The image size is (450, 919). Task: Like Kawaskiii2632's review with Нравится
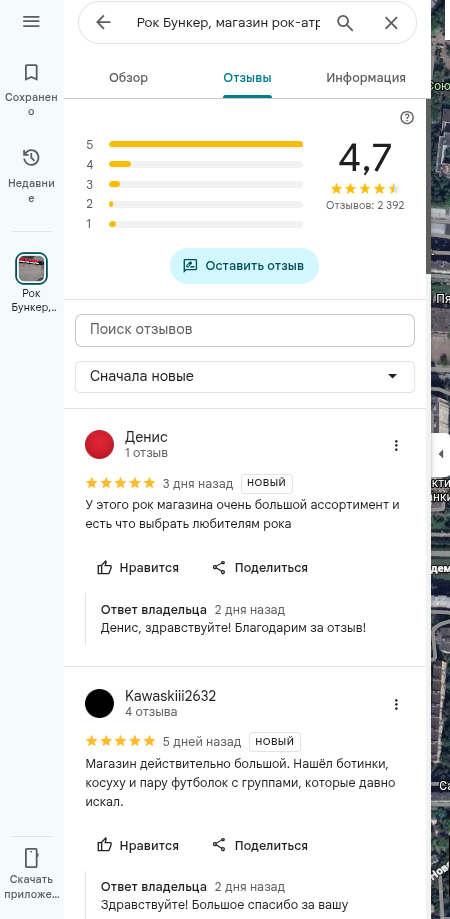[x=138, y=845]
